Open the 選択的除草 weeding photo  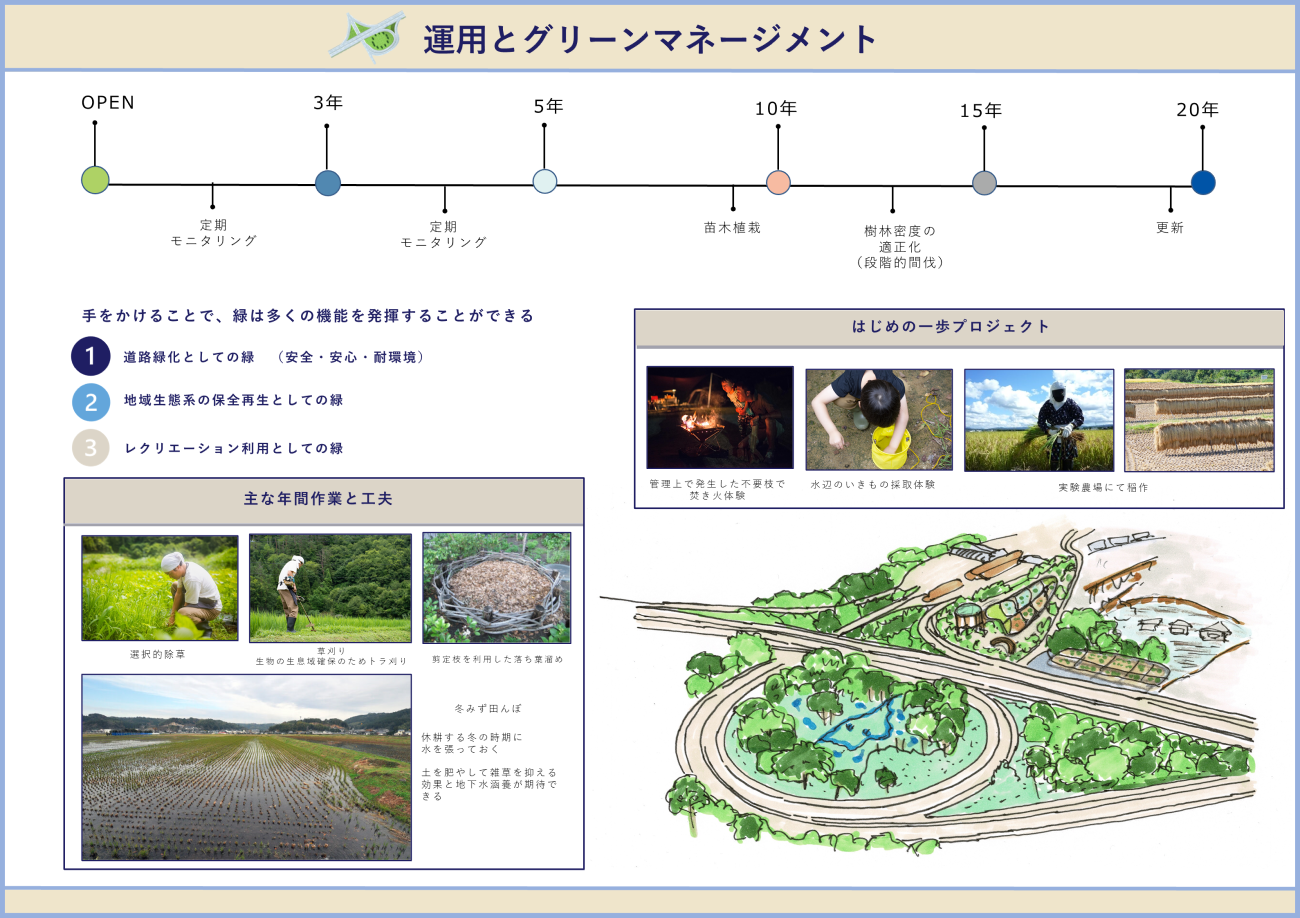click(160, 587)
